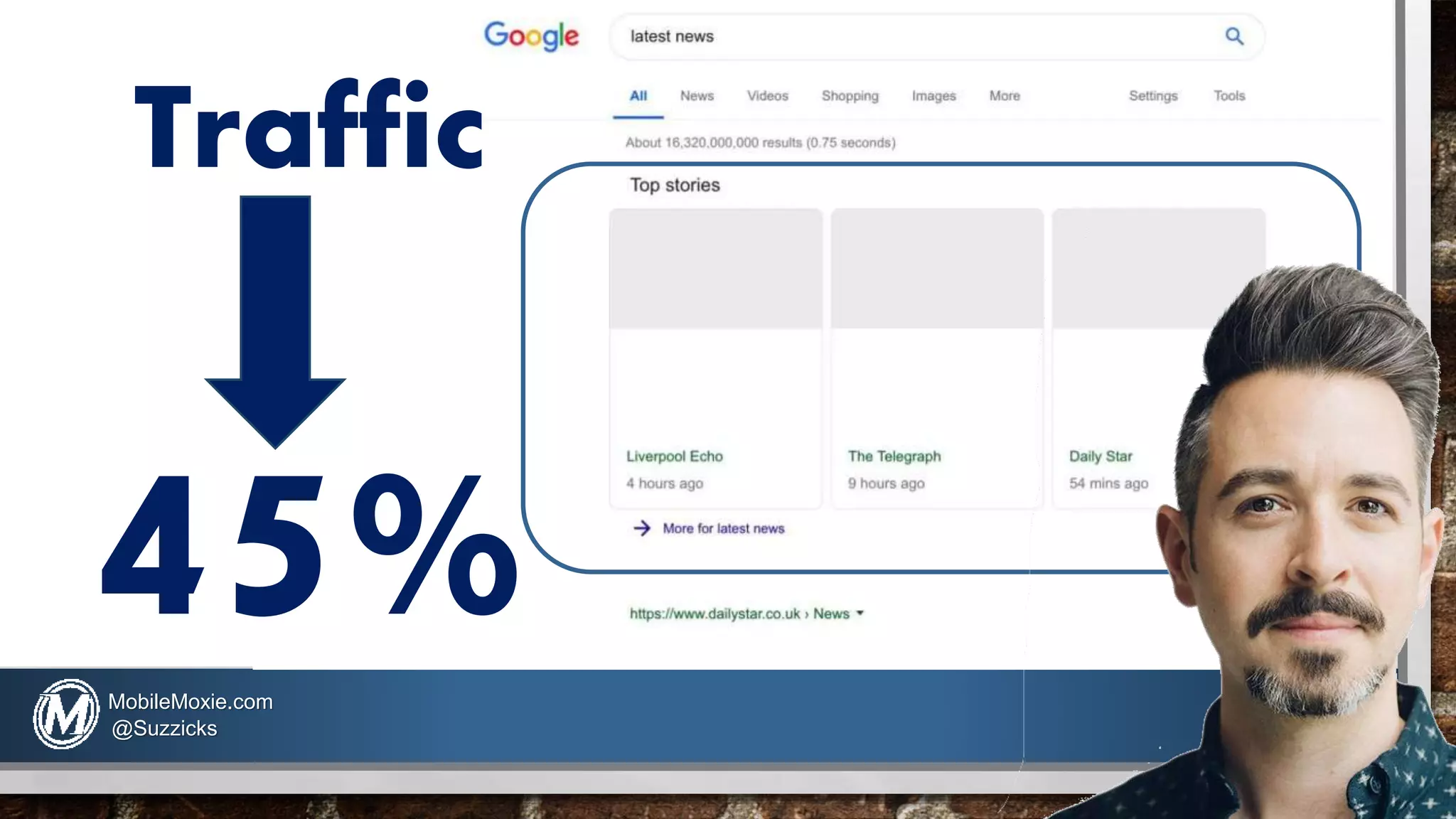Click the '54 mins ago' timestamp
This screenshot has width=1456, height=819.
1108,483
